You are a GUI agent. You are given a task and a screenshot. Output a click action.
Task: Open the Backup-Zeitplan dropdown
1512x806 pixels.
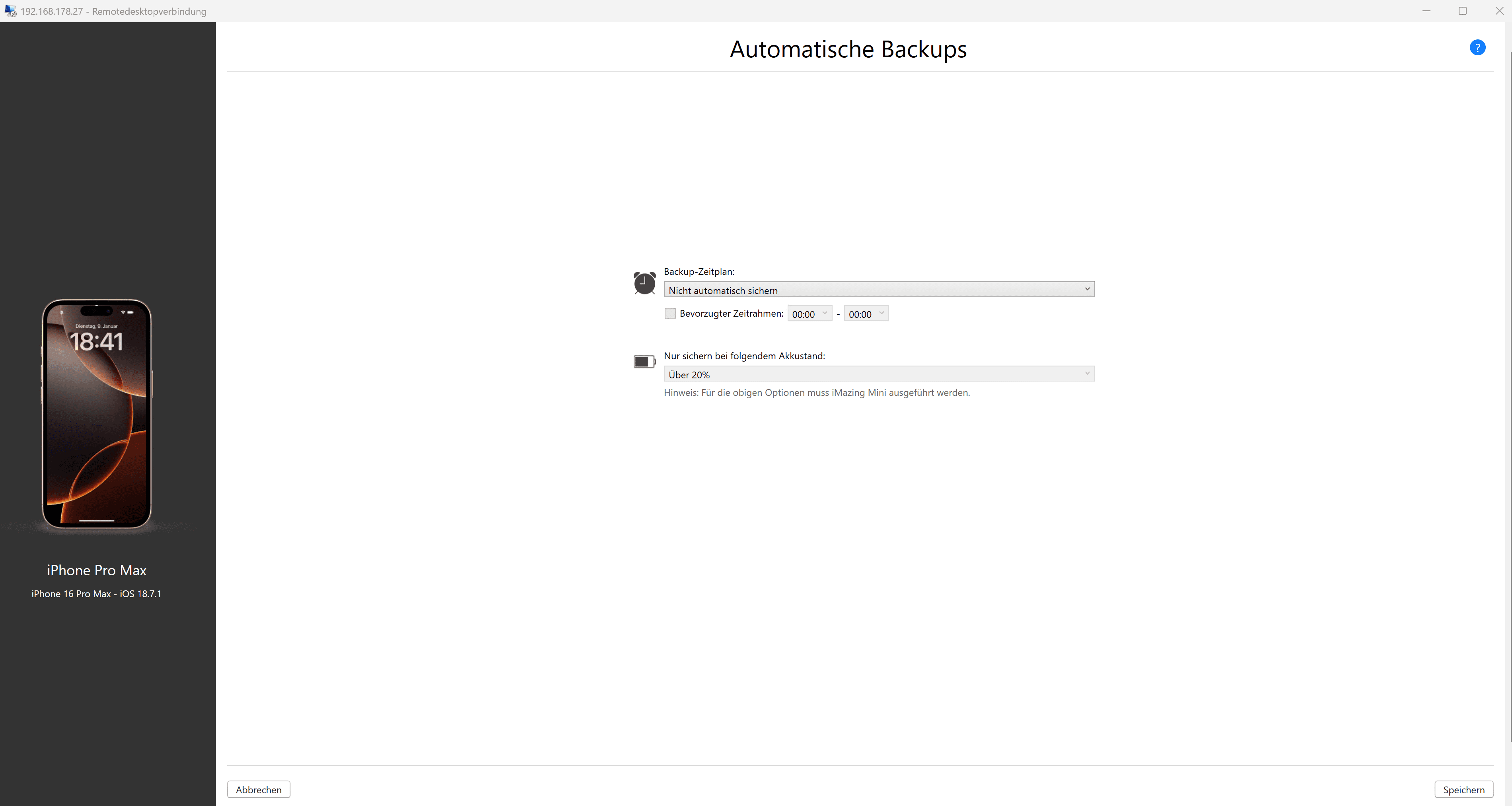coord(879,290)
